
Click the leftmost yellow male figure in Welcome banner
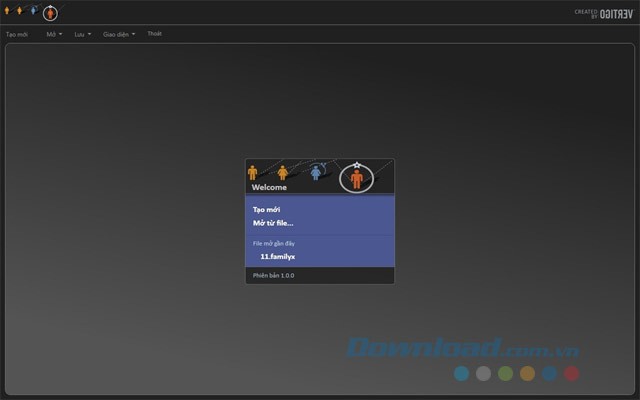click(252, 173)
